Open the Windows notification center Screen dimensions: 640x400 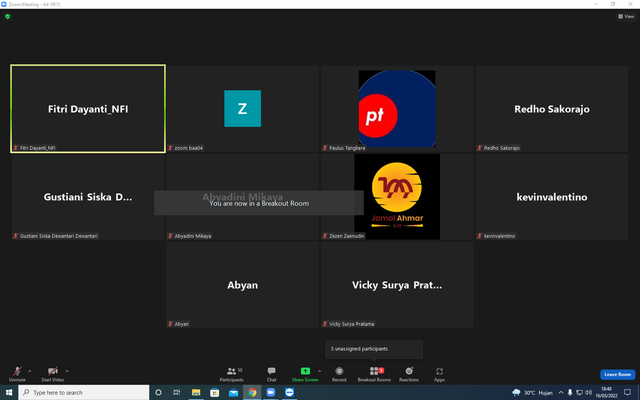point(627,393)
